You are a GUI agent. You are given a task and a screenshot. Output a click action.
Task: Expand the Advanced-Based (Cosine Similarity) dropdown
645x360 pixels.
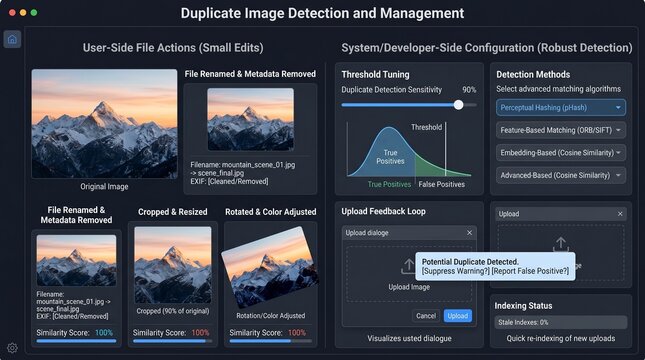(x=561, y=175)
